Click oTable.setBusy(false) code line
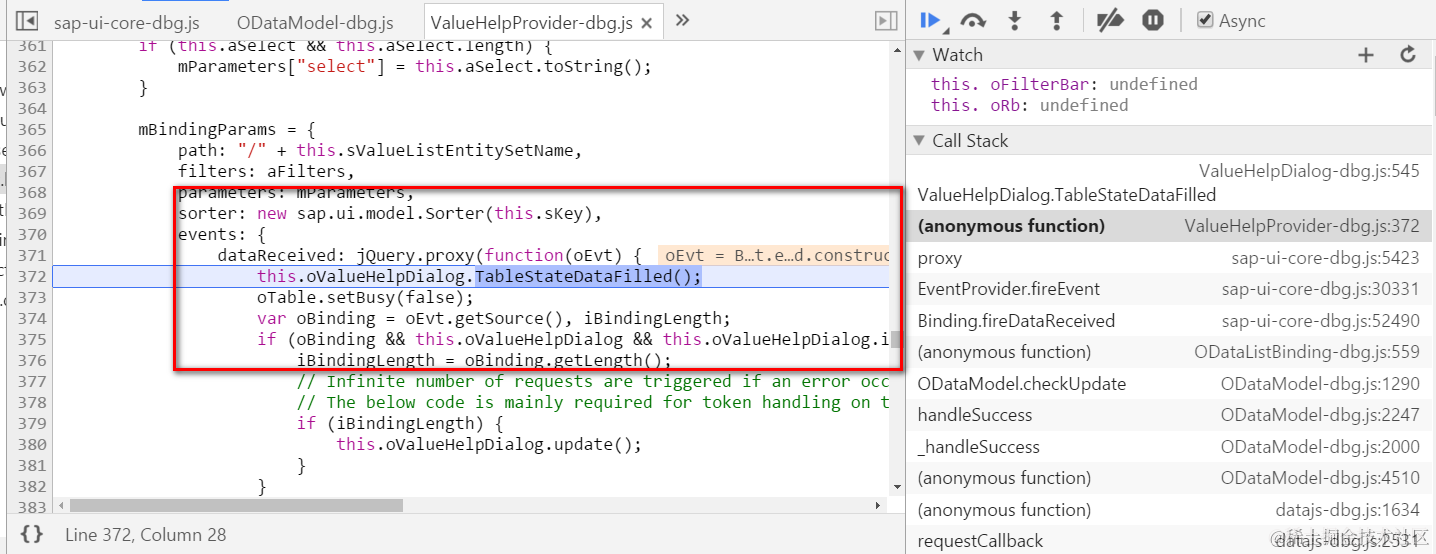 365,297
